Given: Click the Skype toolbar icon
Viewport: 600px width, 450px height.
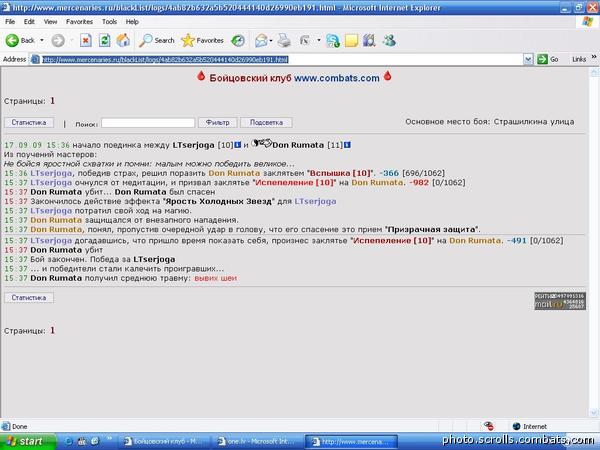Looking at the screenshot, I should point(333,41).
